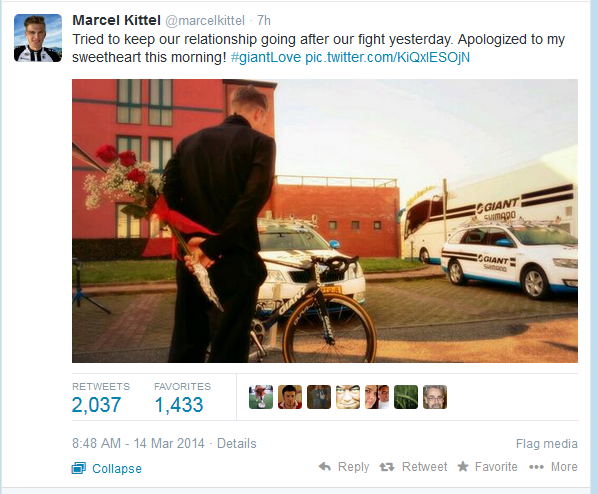The image size is (598, 494).
Task: Click the retweeter avatar with glasses and beard
Action: click(435, 397)
